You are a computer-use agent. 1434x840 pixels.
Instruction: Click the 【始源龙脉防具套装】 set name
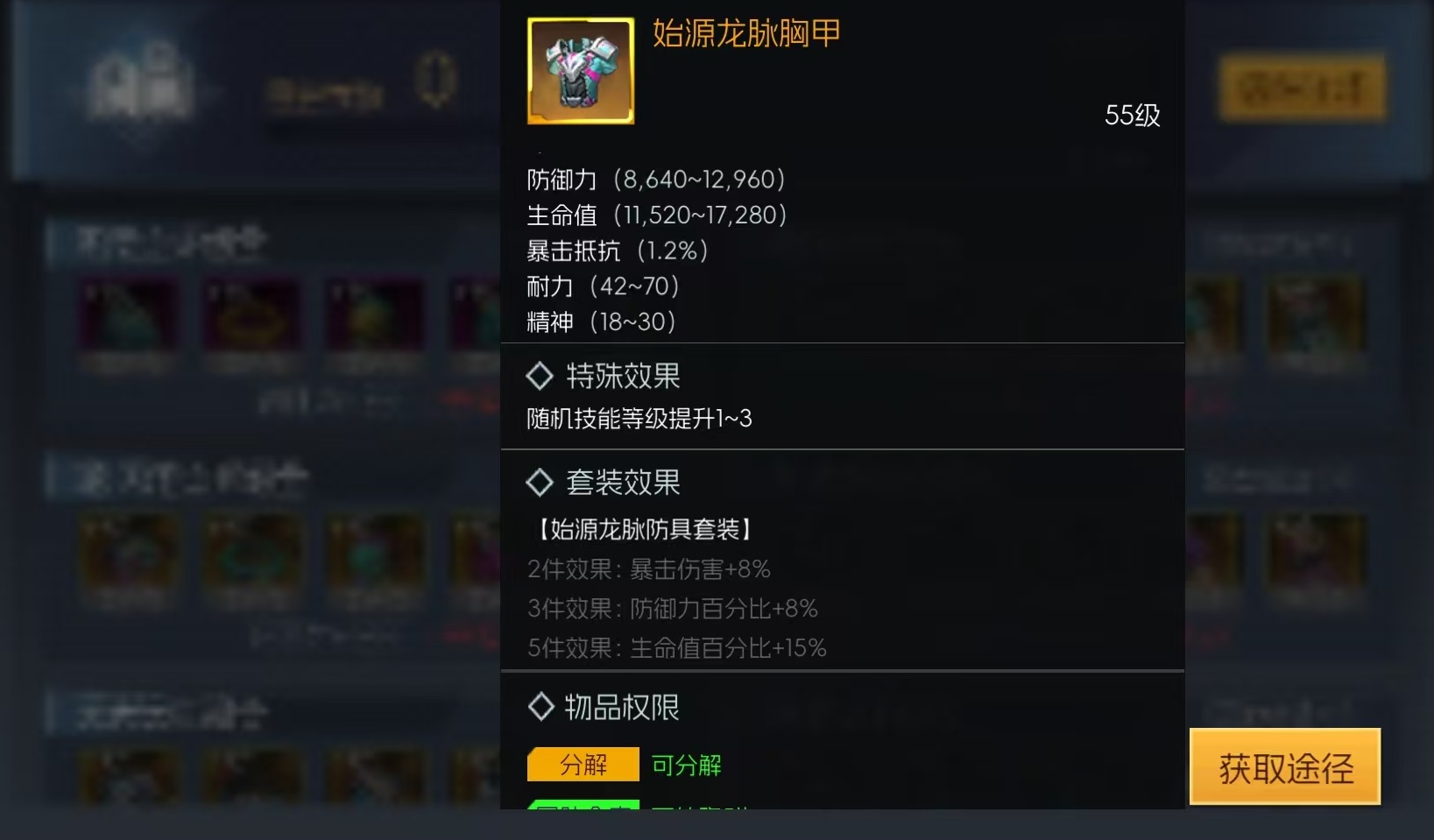pos(644,529)
